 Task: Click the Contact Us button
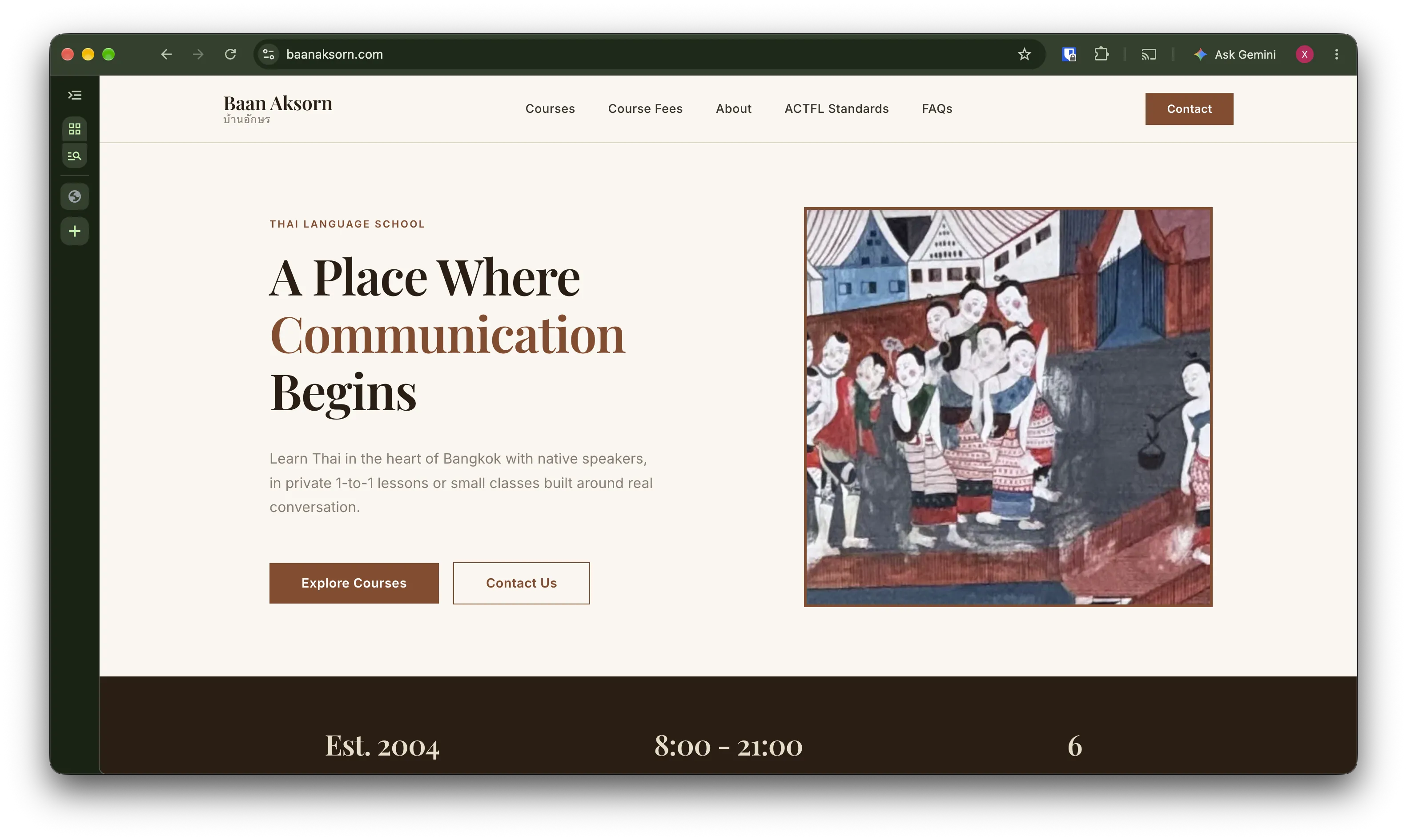click(x=521, y=583)
